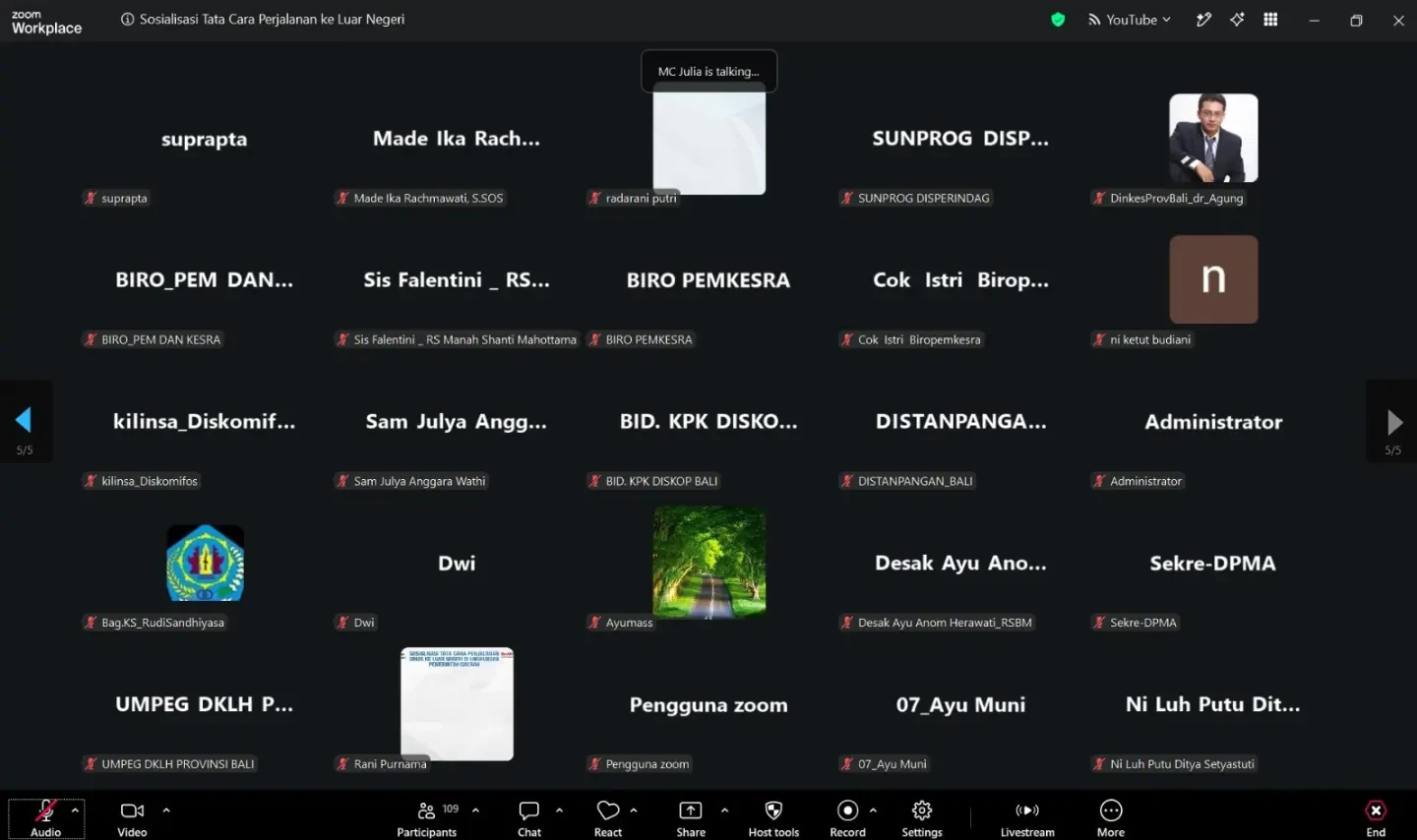The width and height of the screenshot is (1417, 840).
Task: Select DinkesProvBali_dr_Agung profile photo
Action: click(1213, 138)
